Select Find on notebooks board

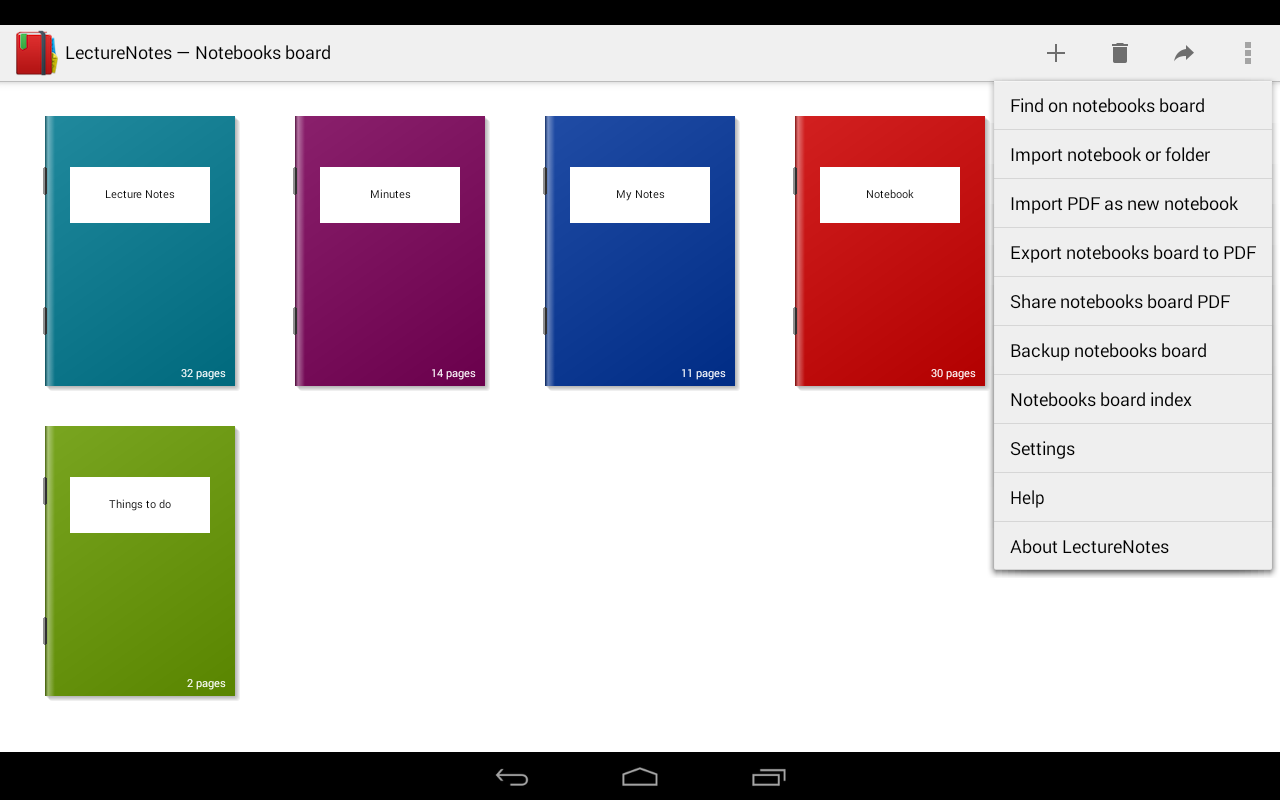[1106, 105]
